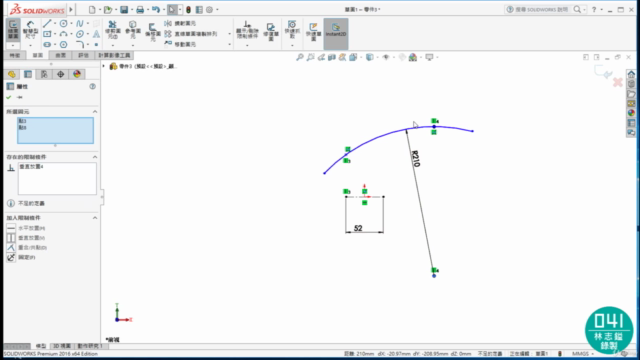Click the New document icon
Viewport: 640px width, 360px height.
92,9
